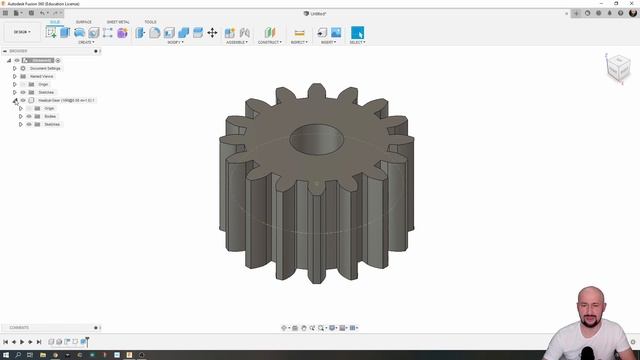The width and height of the screenshot is (640, 360).
Task: Click the Look At navigation icon
Action: [x=295, y=328]
